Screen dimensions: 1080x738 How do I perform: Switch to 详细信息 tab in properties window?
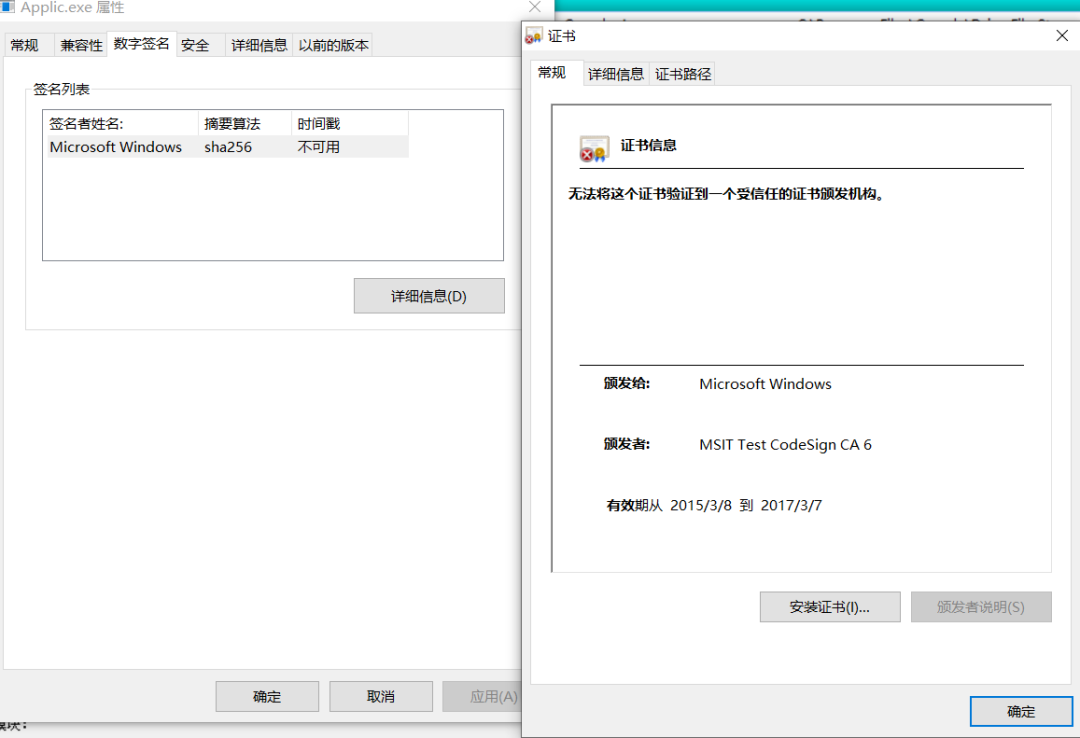(259, 45)
